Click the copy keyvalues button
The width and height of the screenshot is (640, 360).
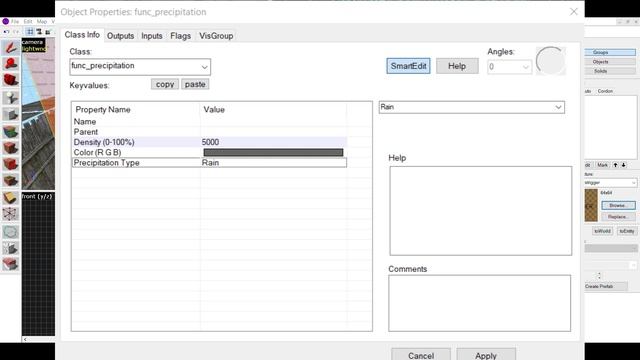point(165,84)
